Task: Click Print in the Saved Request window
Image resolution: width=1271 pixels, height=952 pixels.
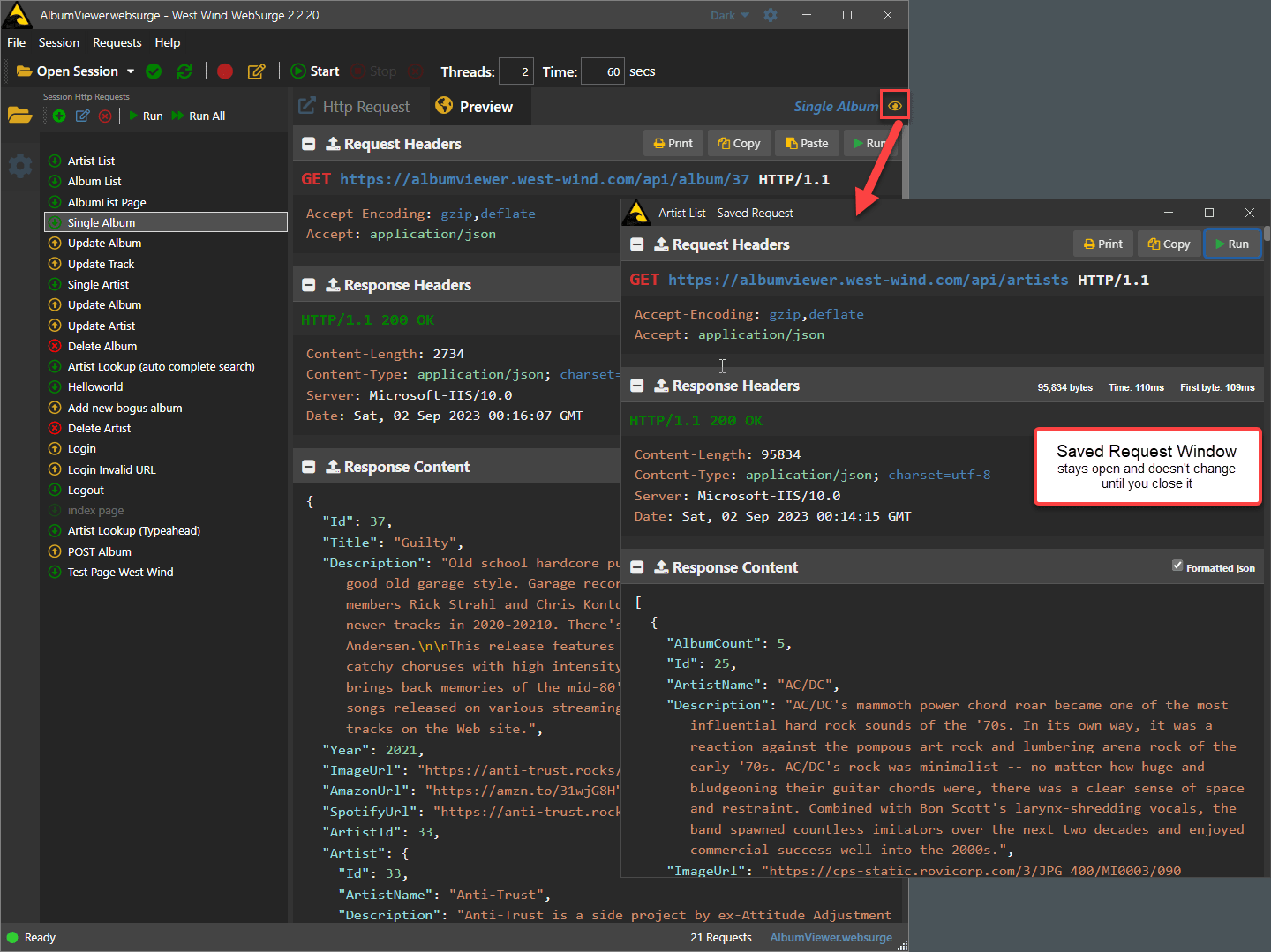Action: (1103, 244)
